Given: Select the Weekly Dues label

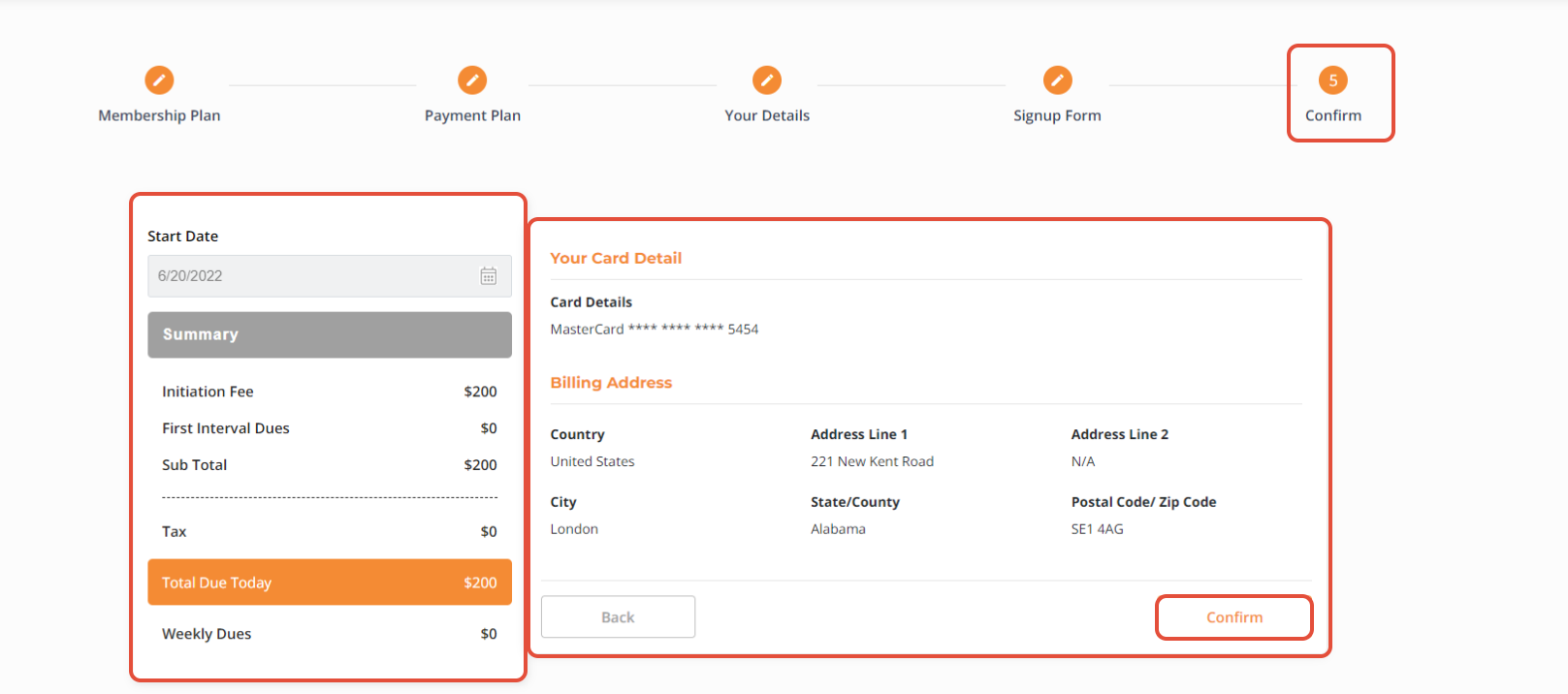Looking at the screenshot, I should click(x=207, y=634).
